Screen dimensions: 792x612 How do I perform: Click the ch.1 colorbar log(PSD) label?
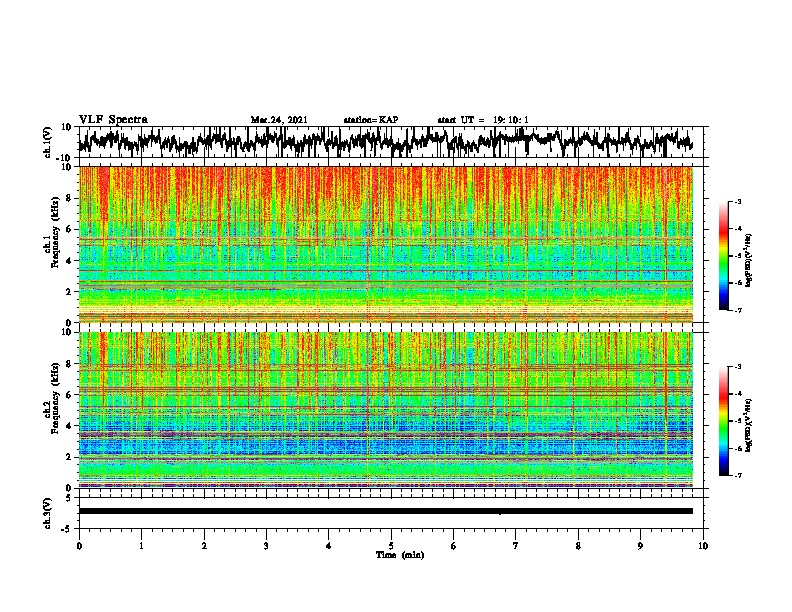pyautogui.click(x=748, y=261)
